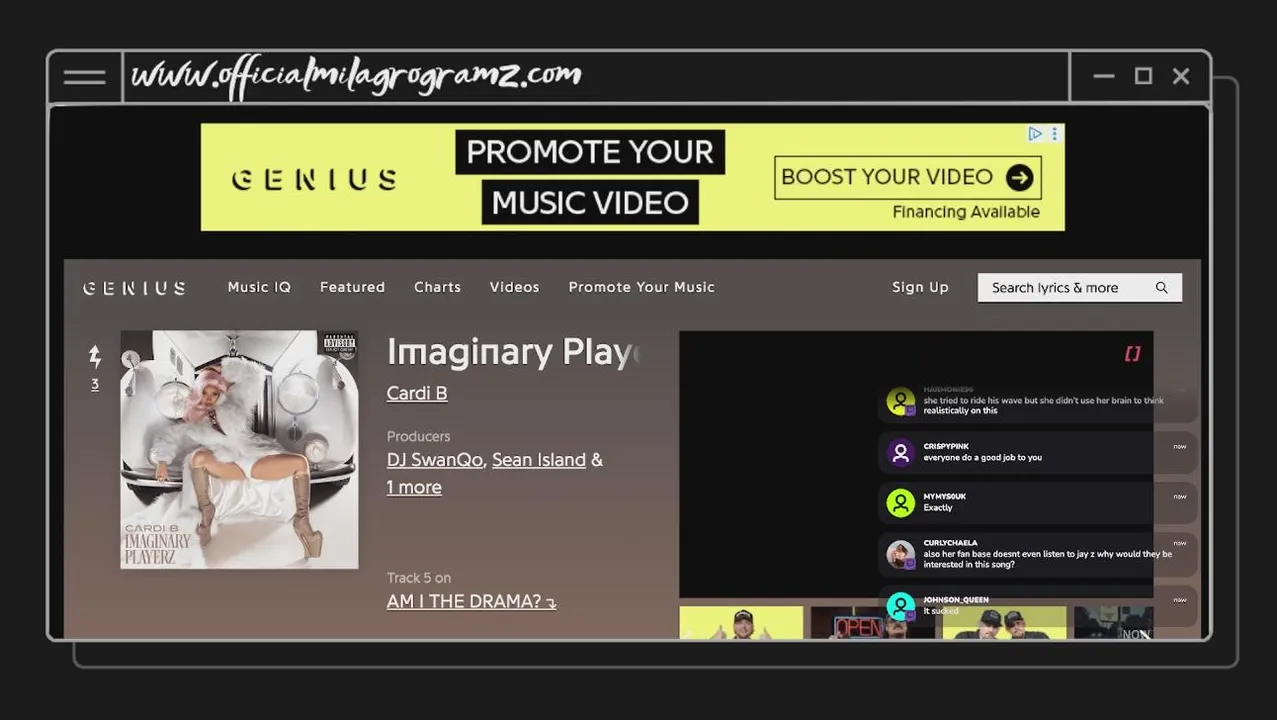
Task: Click the Producers label
Action: (x=418, y=436)
